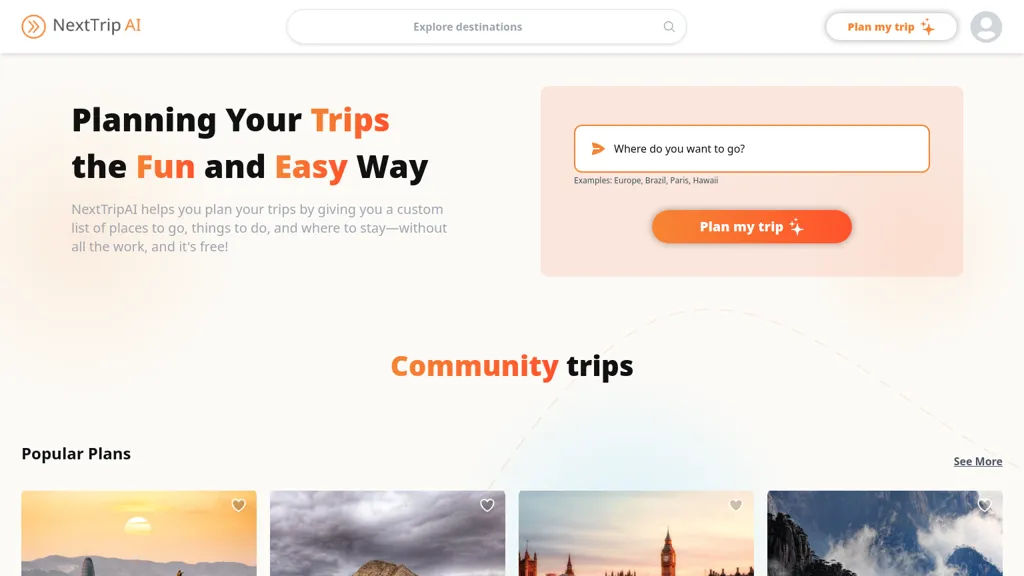The width and height of the screenshot is (1024, 576).
Task: Toggle the heart on the Big Ben card
Action: click(736, 506)
